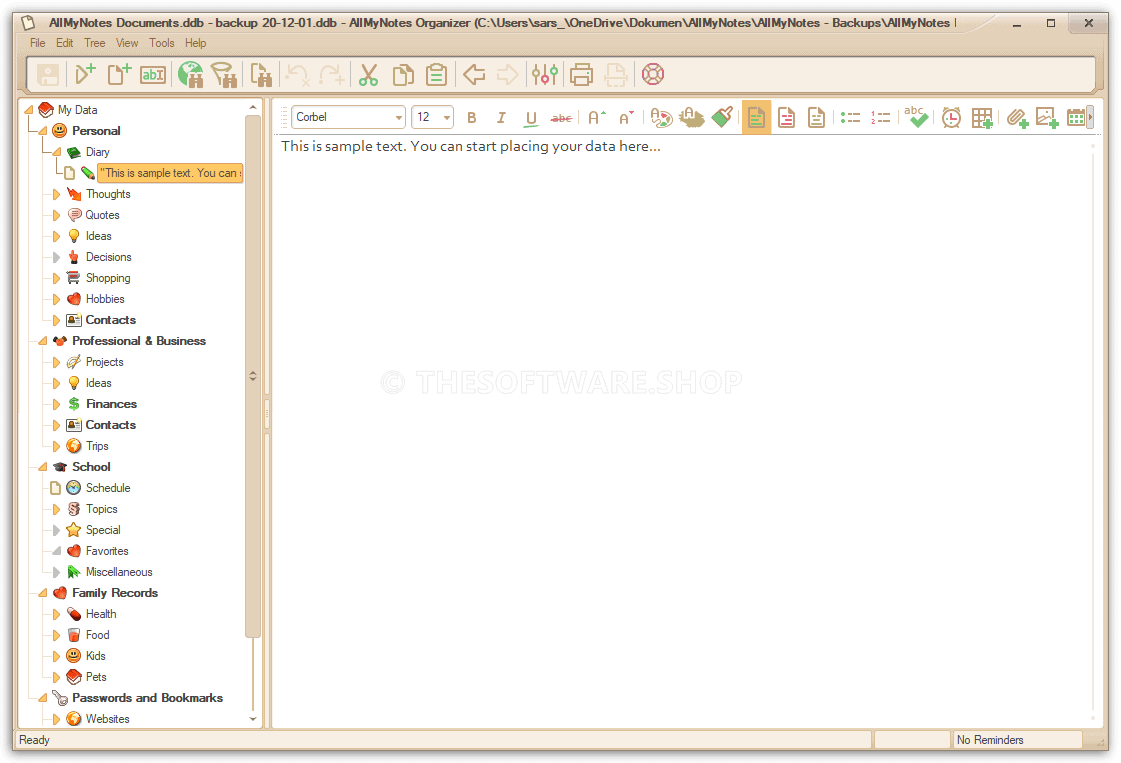Collapse the School folder

[x=43, y=467]
